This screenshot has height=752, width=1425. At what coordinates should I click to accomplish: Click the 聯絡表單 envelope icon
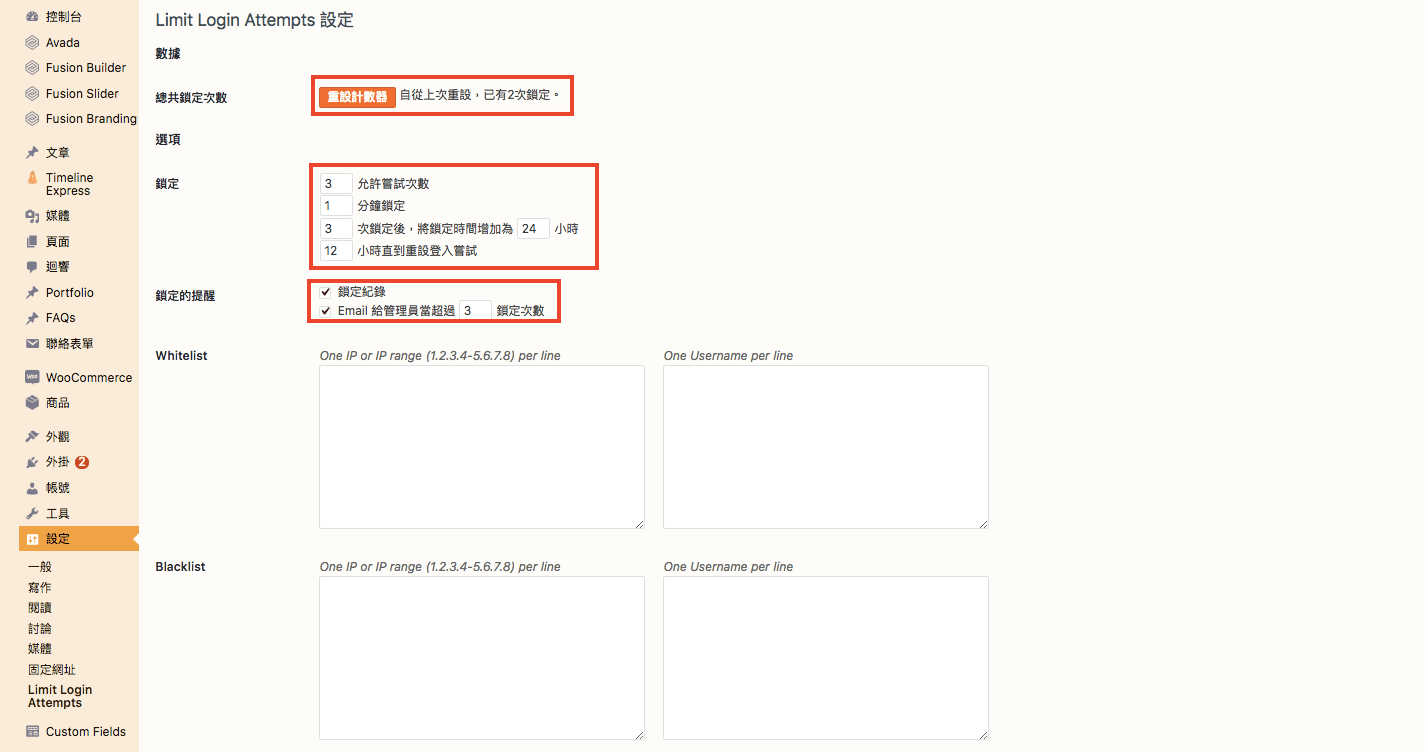[x=32, y=344]
